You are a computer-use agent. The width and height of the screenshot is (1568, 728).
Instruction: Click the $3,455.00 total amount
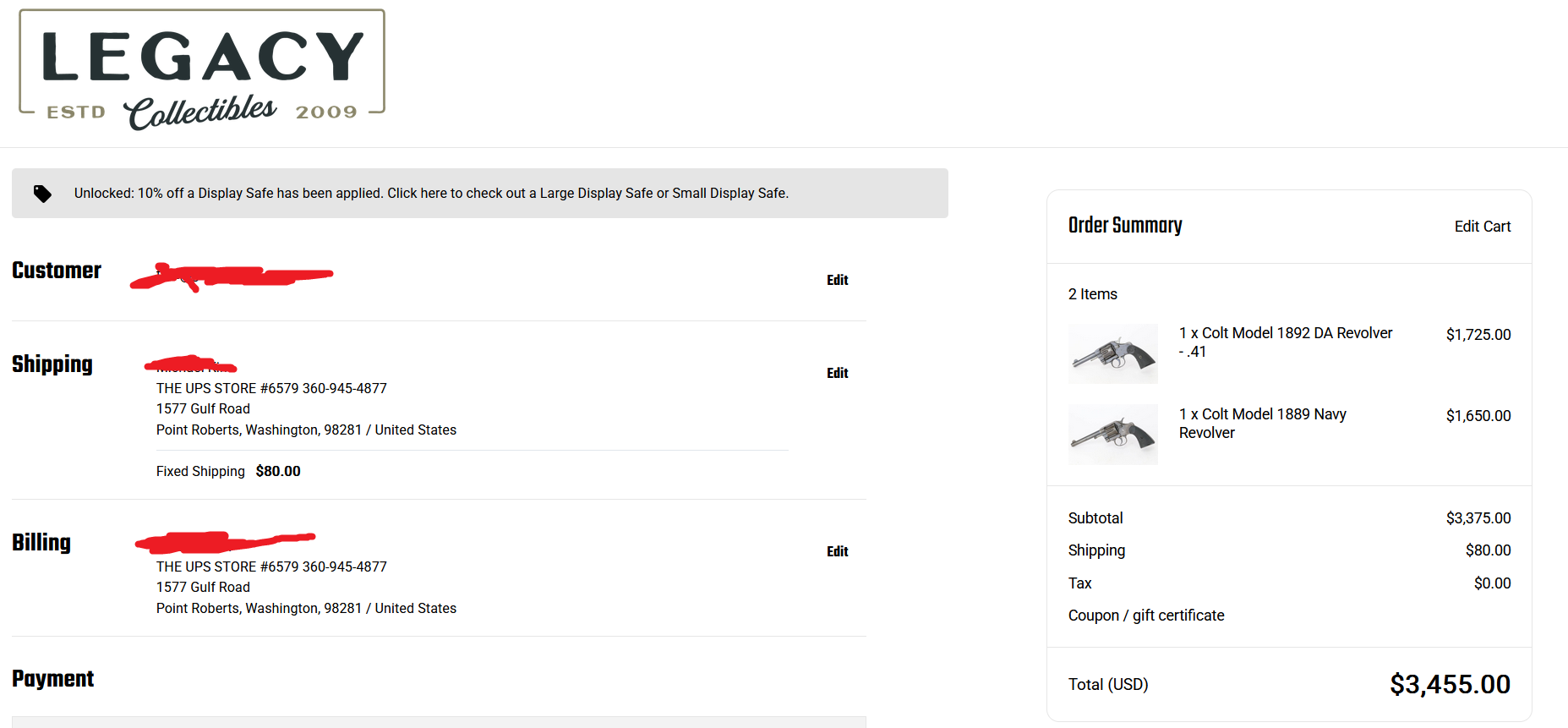(x=1450, y=684)
